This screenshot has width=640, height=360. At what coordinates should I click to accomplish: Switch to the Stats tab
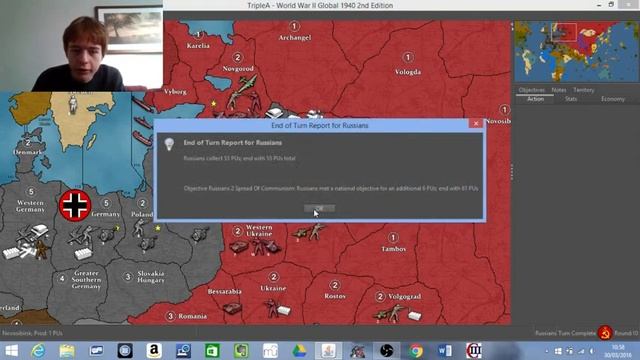(571, 99)
